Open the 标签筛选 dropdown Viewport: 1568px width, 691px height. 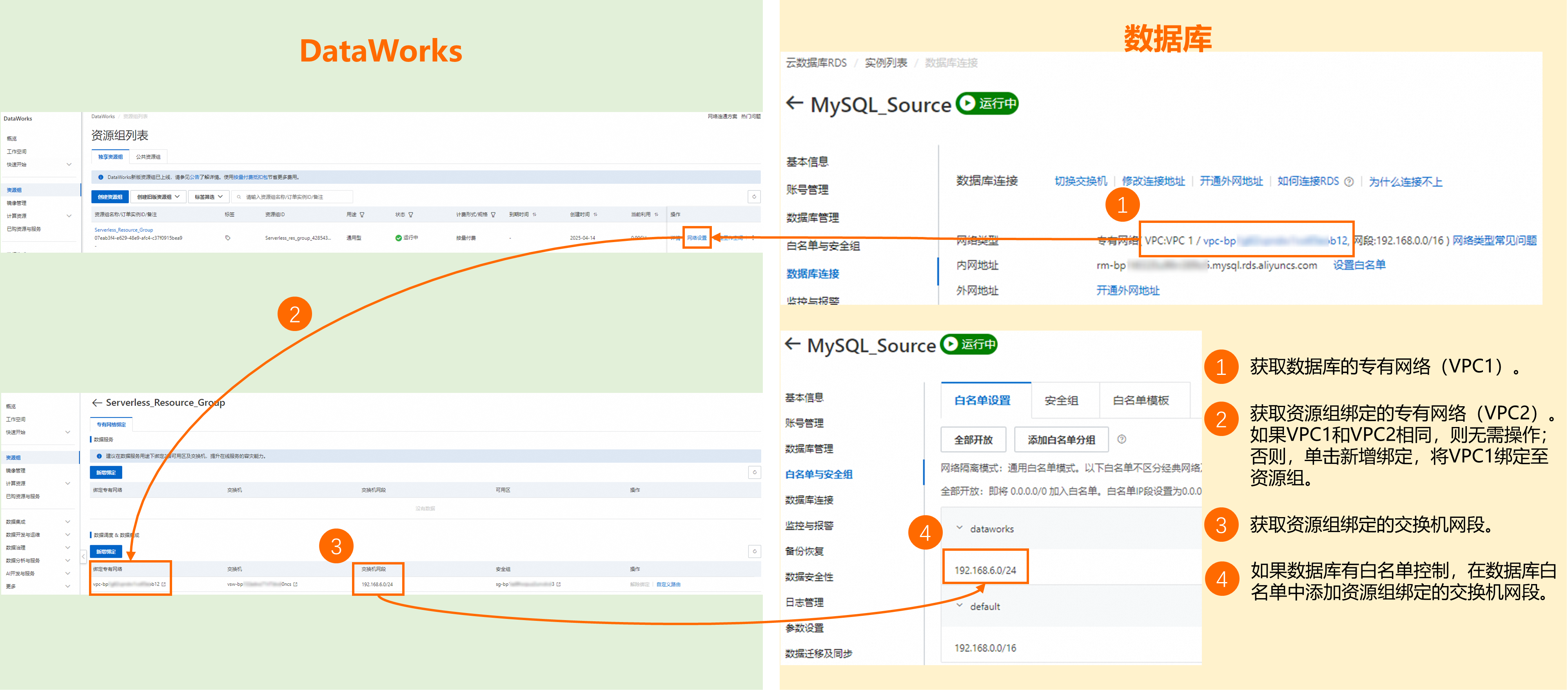(x=208, y=197)
